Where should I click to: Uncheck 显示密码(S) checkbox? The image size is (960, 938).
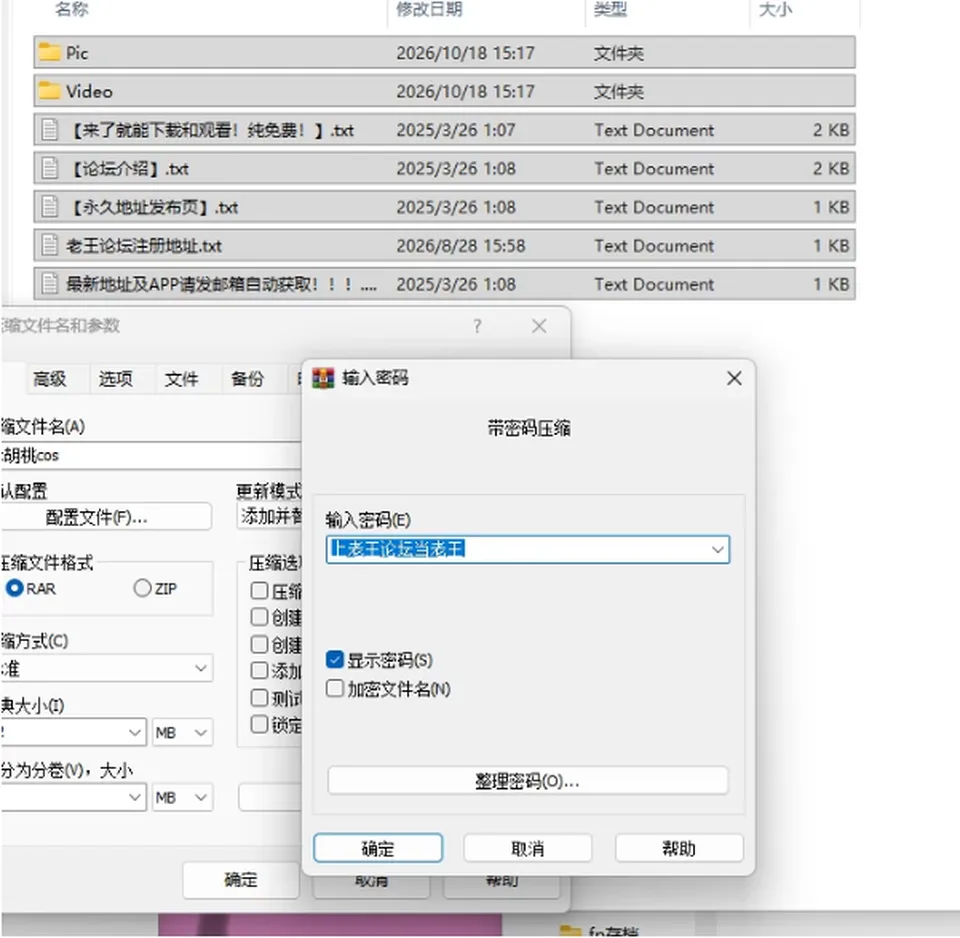(x=335, y=659)
